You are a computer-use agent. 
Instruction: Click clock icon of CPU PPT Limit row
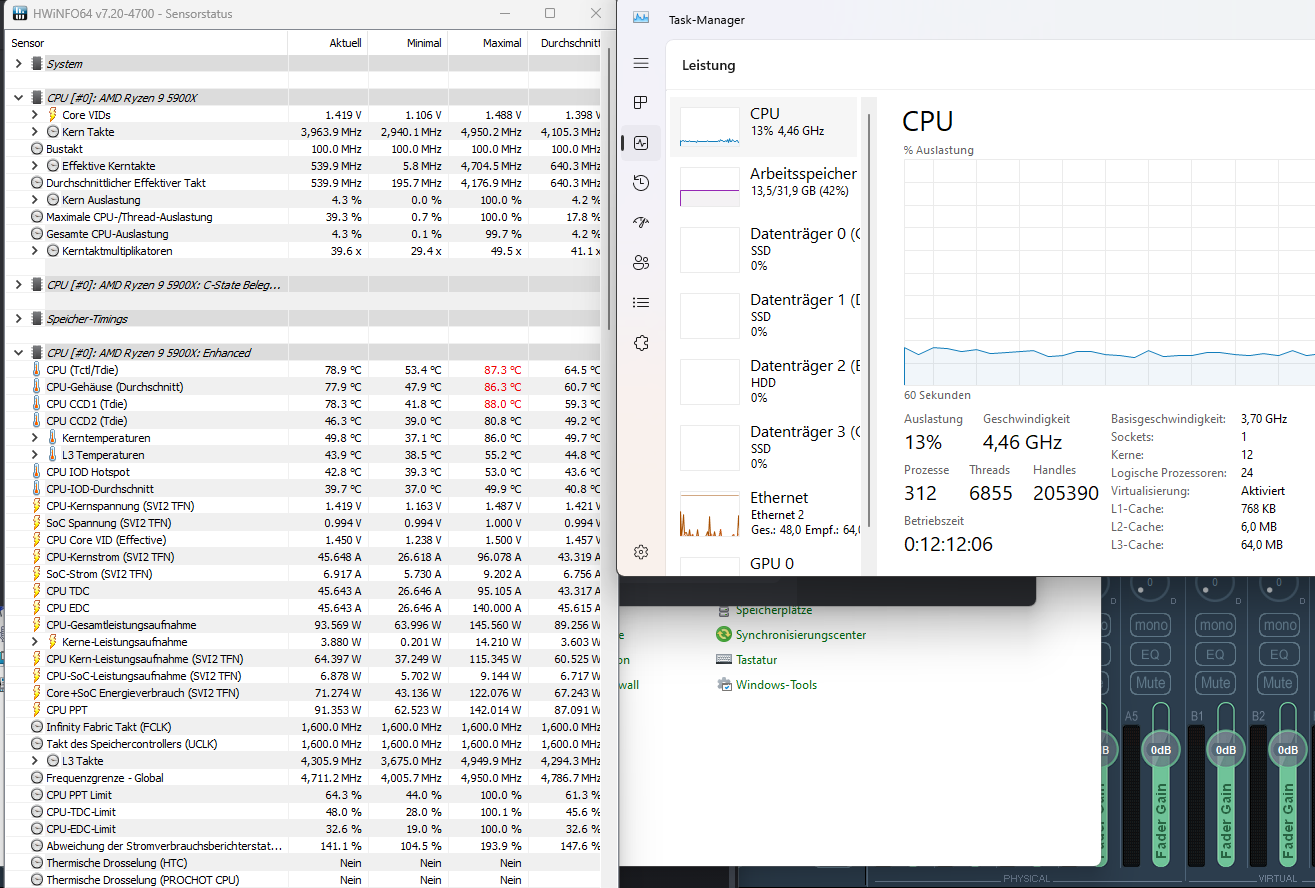(x=37, y=795)
